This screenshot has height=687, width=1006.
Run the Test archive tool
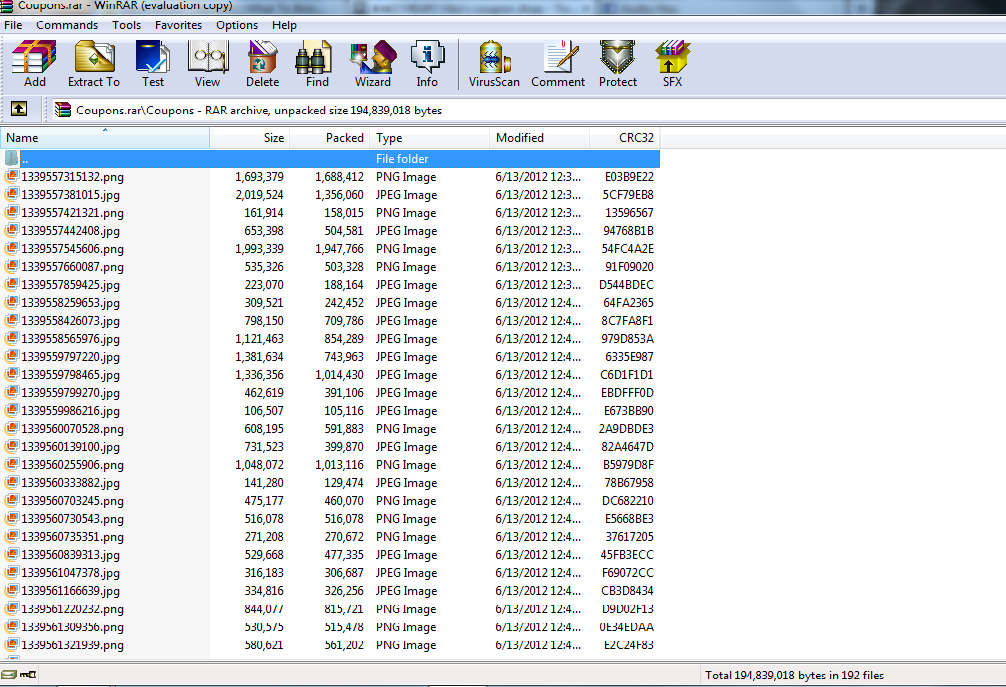click(x=153, y=64)
